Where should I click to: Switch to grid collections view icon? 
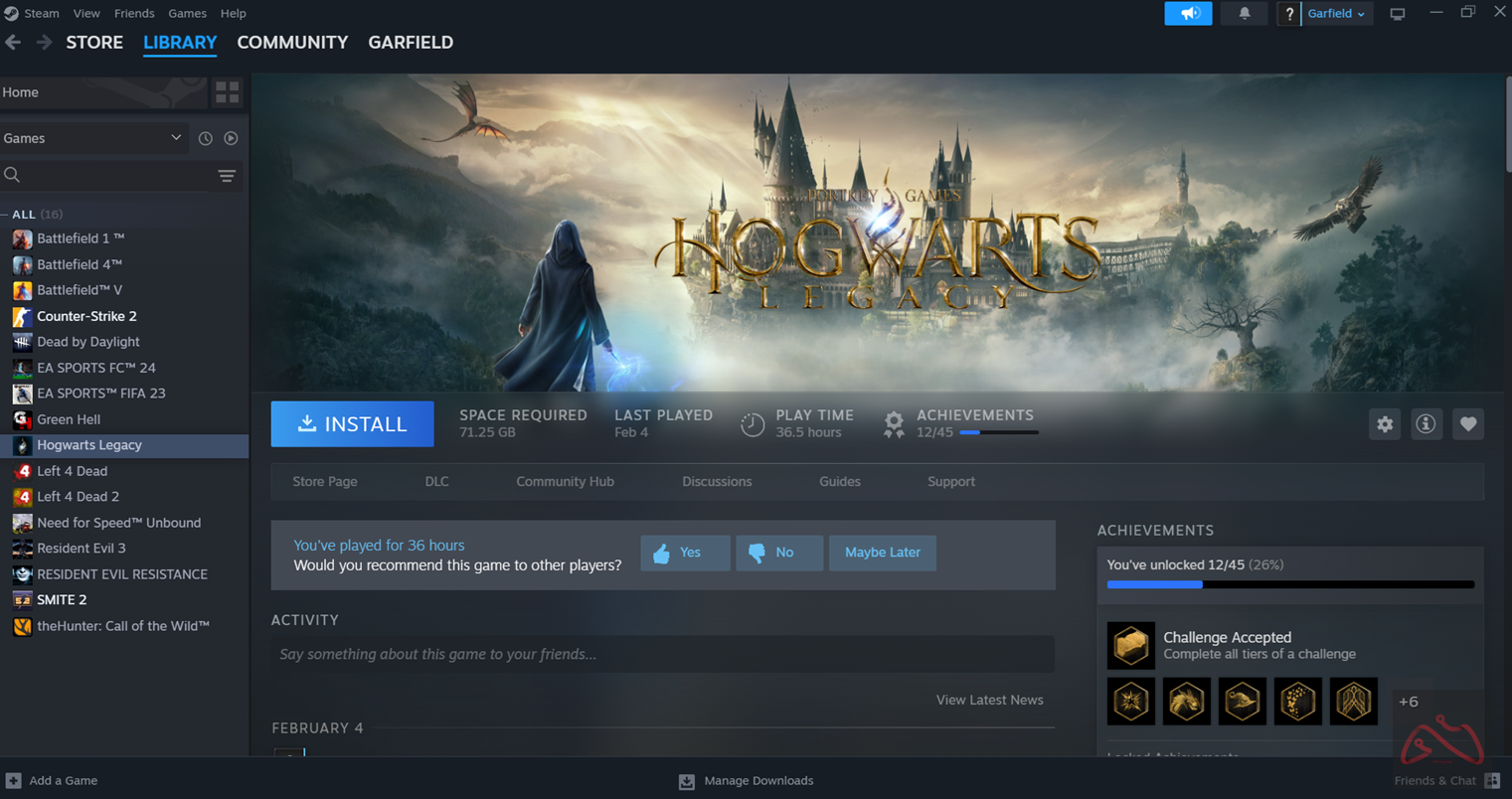click(x=227, y=92)
